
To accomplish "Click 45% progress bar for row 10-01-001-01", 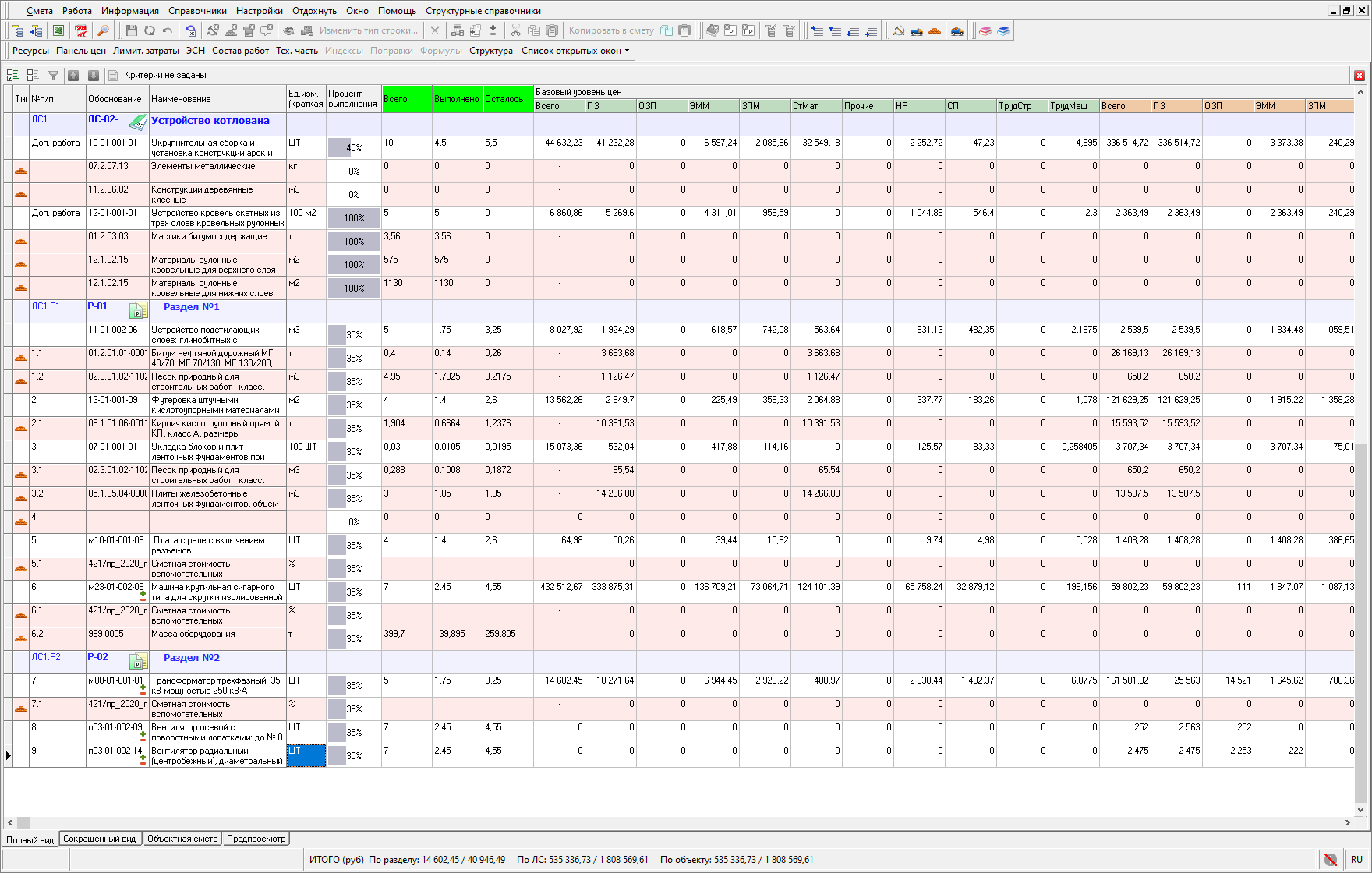I will 353,147.
